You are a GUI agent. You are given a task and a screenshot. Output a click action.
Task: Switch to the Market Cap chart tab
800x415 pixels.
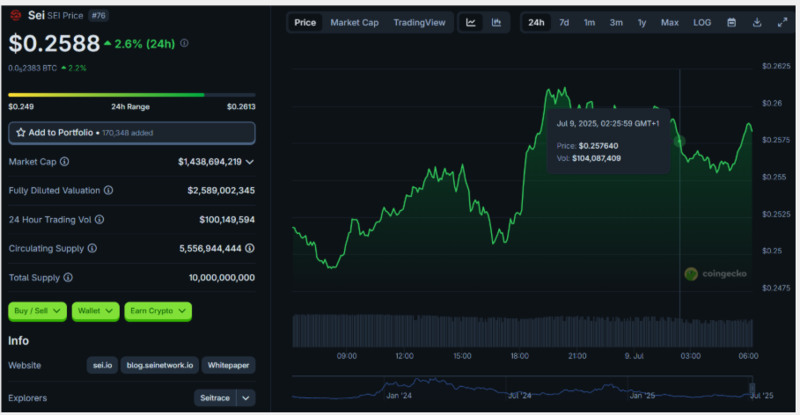point(354,22)
